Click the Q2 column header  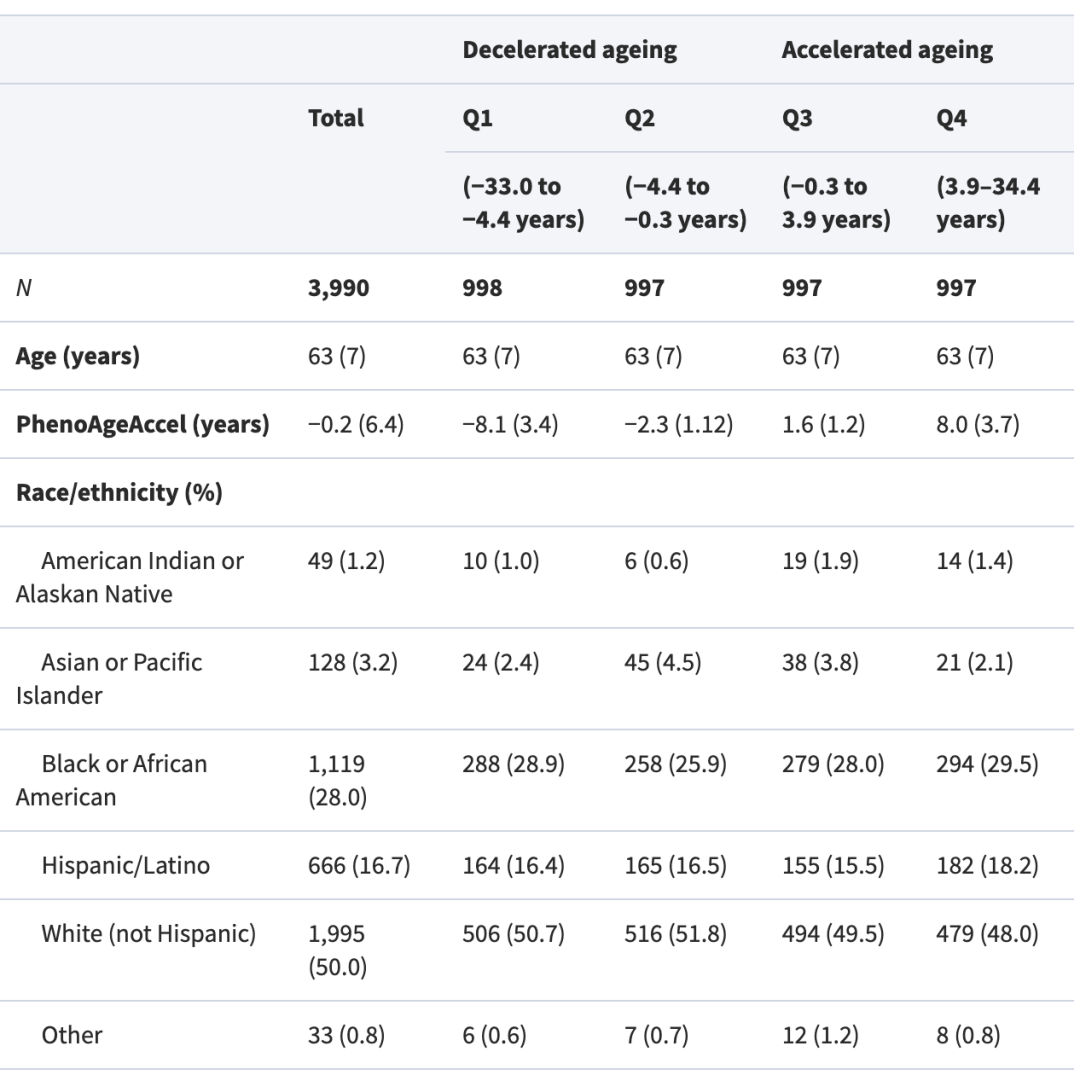(x=639, y=118)
